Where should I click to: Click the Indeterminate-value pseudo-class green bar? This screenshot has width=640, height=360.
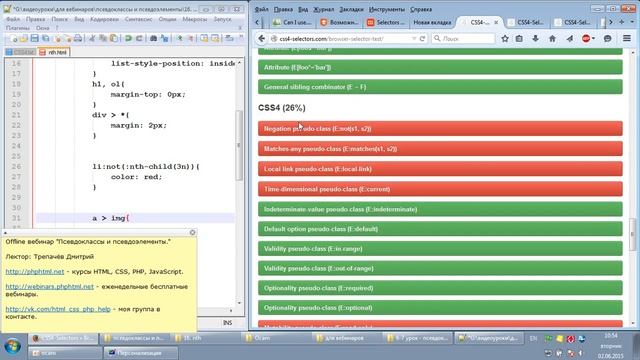(x=440, y=209)
